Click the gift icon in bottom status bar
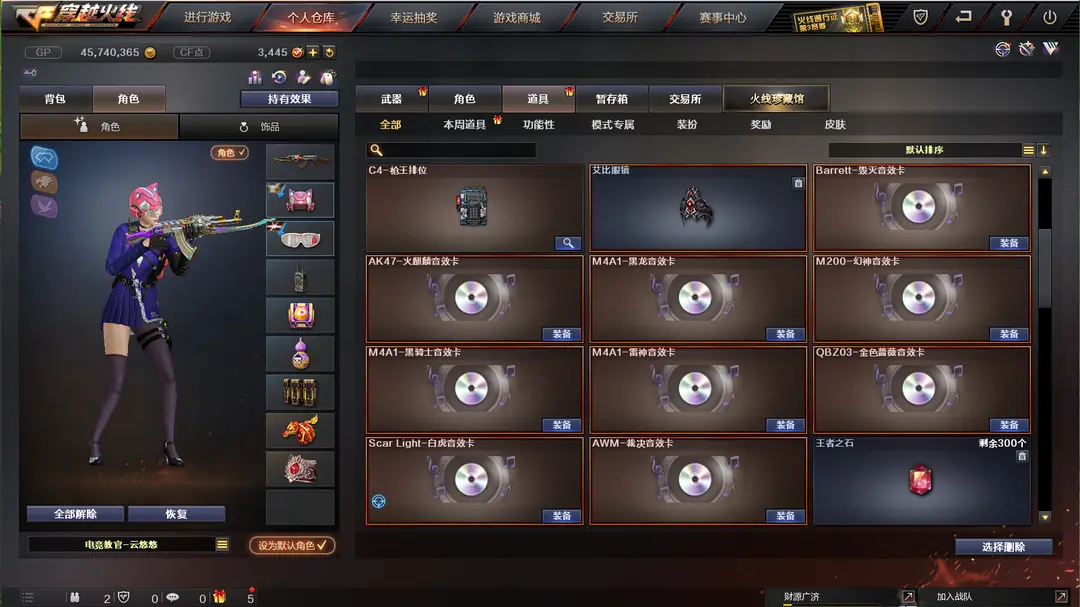This screenshot has width=1080, height=607. [220, 597]
